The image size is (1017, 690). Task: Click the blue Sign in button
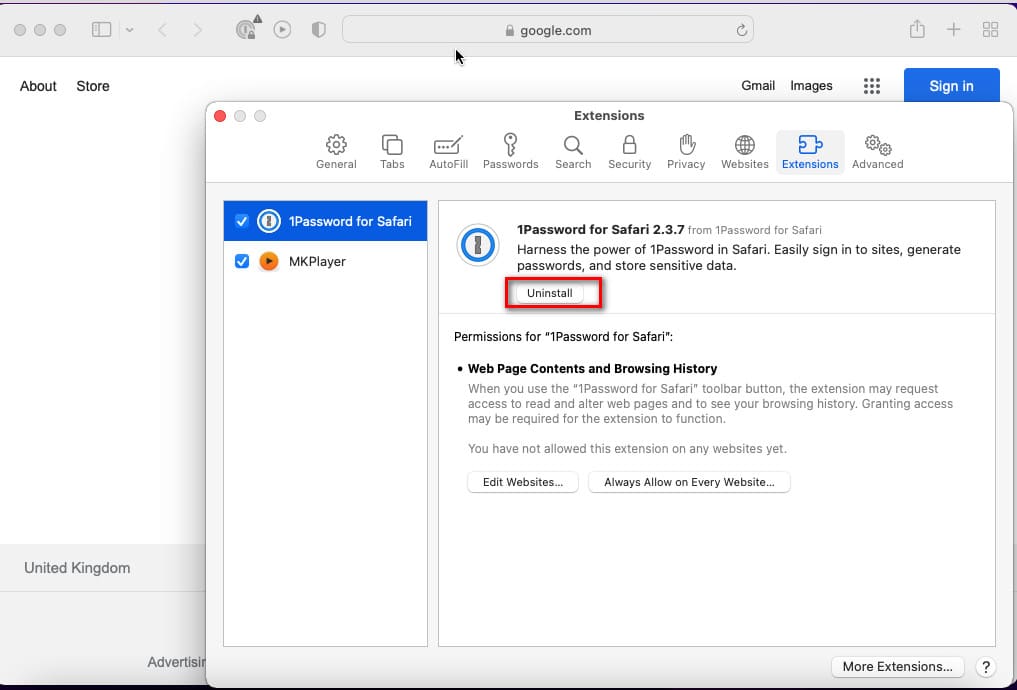(x=951, y=86)
